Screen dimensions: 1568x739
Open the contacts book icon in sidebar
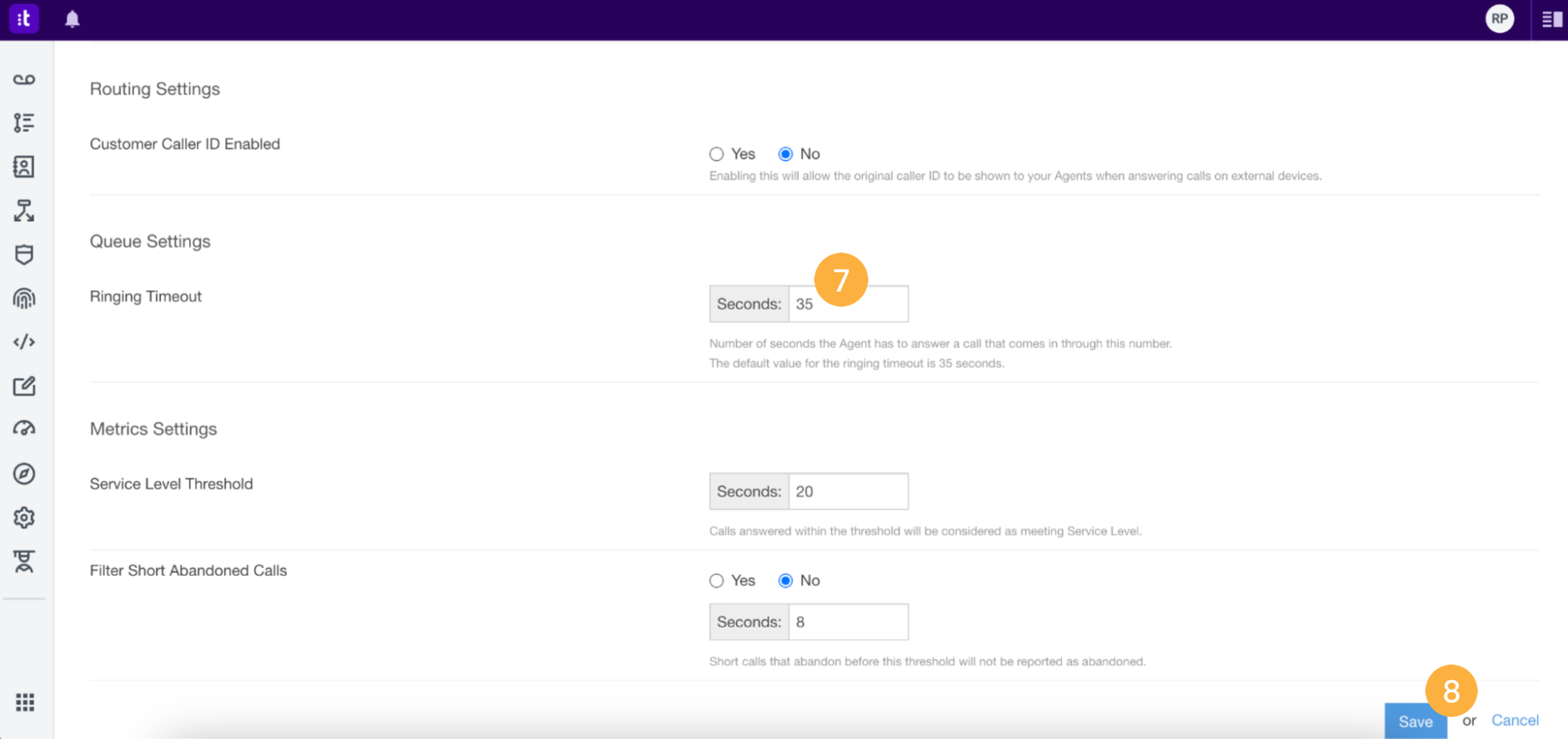(x=24, y=166)
